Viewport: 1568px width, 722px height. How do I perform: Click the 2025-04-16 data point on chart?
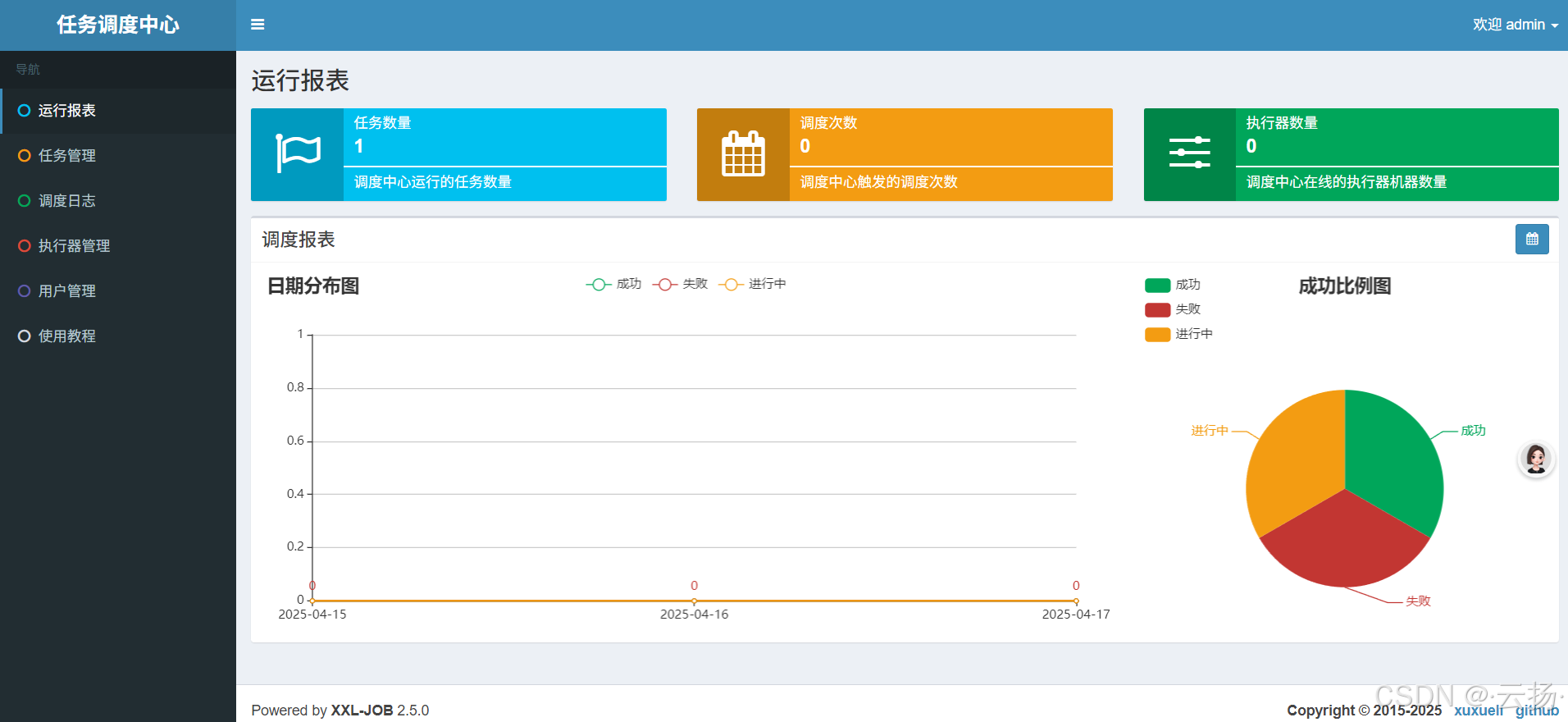pyautogui.click(x=694, y=601)
